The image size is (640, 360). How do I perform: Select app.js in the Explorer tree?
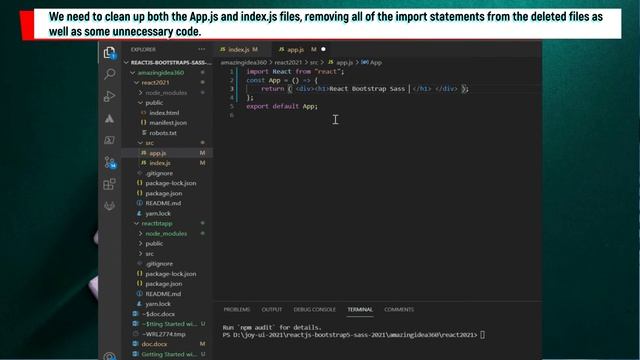coord(168,153)
